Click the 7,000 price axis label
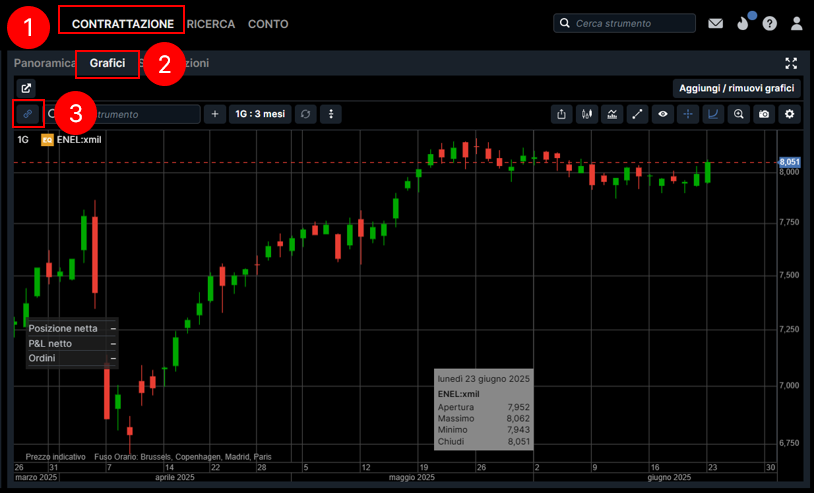The image size is (814, 493). [x=789, y=386]
